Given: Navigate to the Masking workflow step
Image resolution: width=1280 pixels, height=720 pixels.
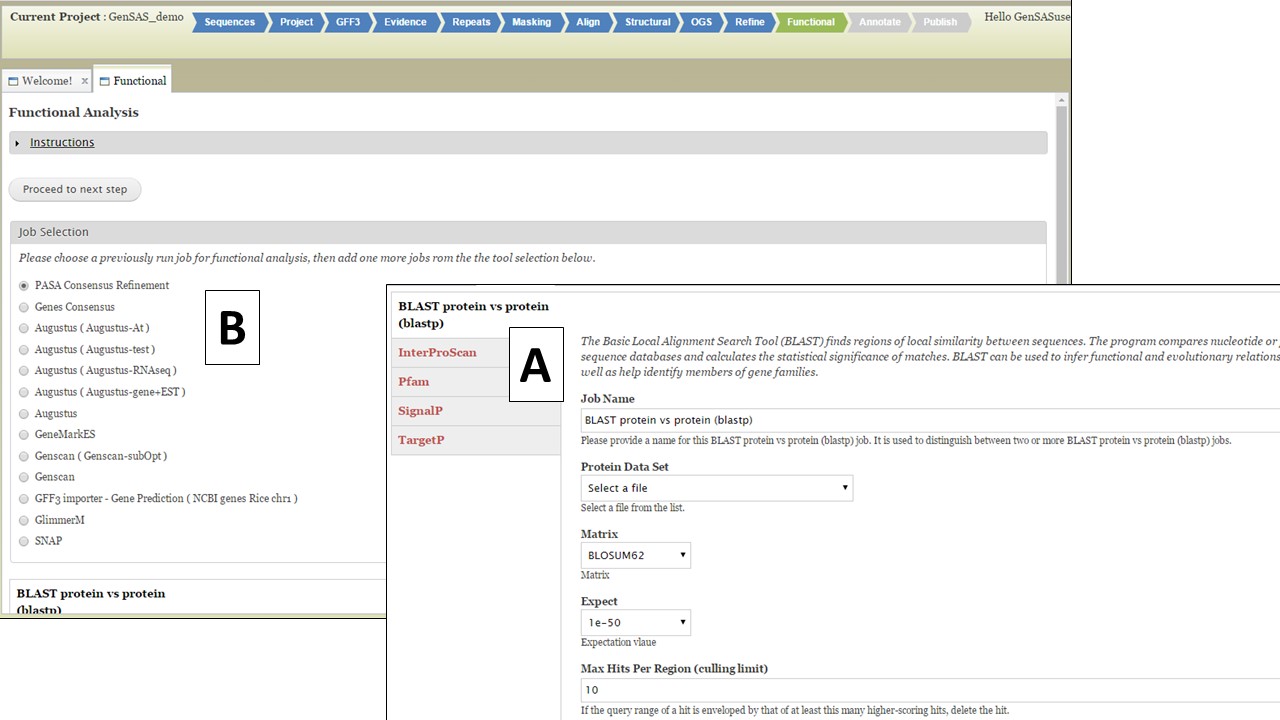Looking at the screenshot, I should click(531, 22).
